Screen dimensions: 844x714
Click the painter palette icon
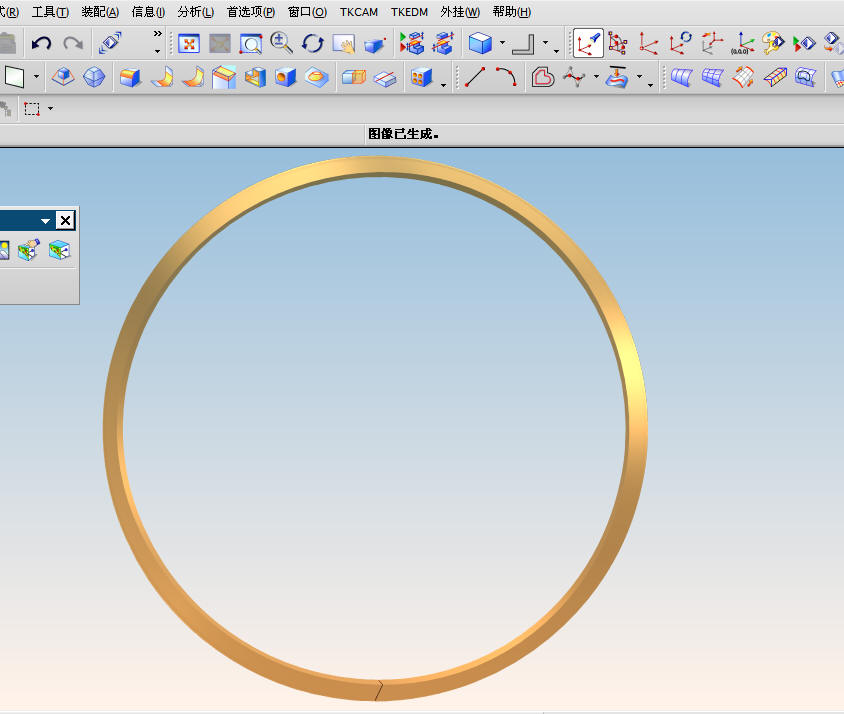(773, 43)
